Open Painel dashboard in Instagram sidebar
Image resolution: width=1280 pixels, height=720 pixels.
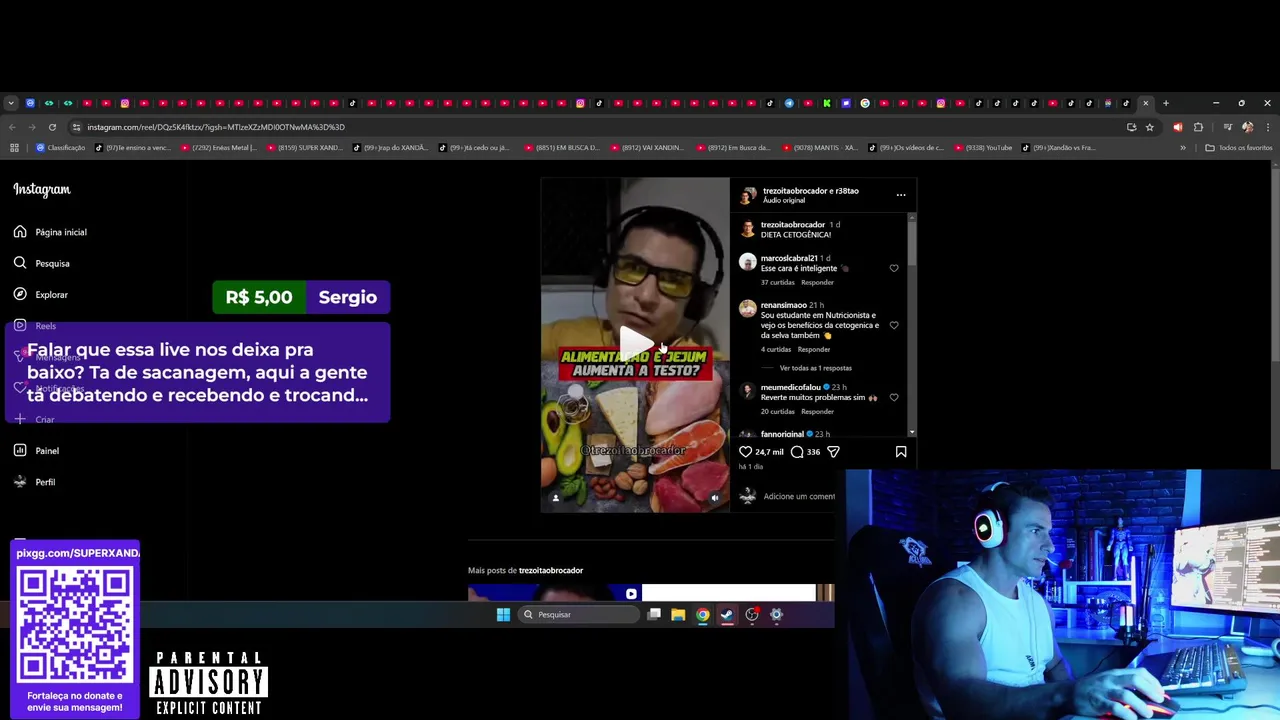36,451
